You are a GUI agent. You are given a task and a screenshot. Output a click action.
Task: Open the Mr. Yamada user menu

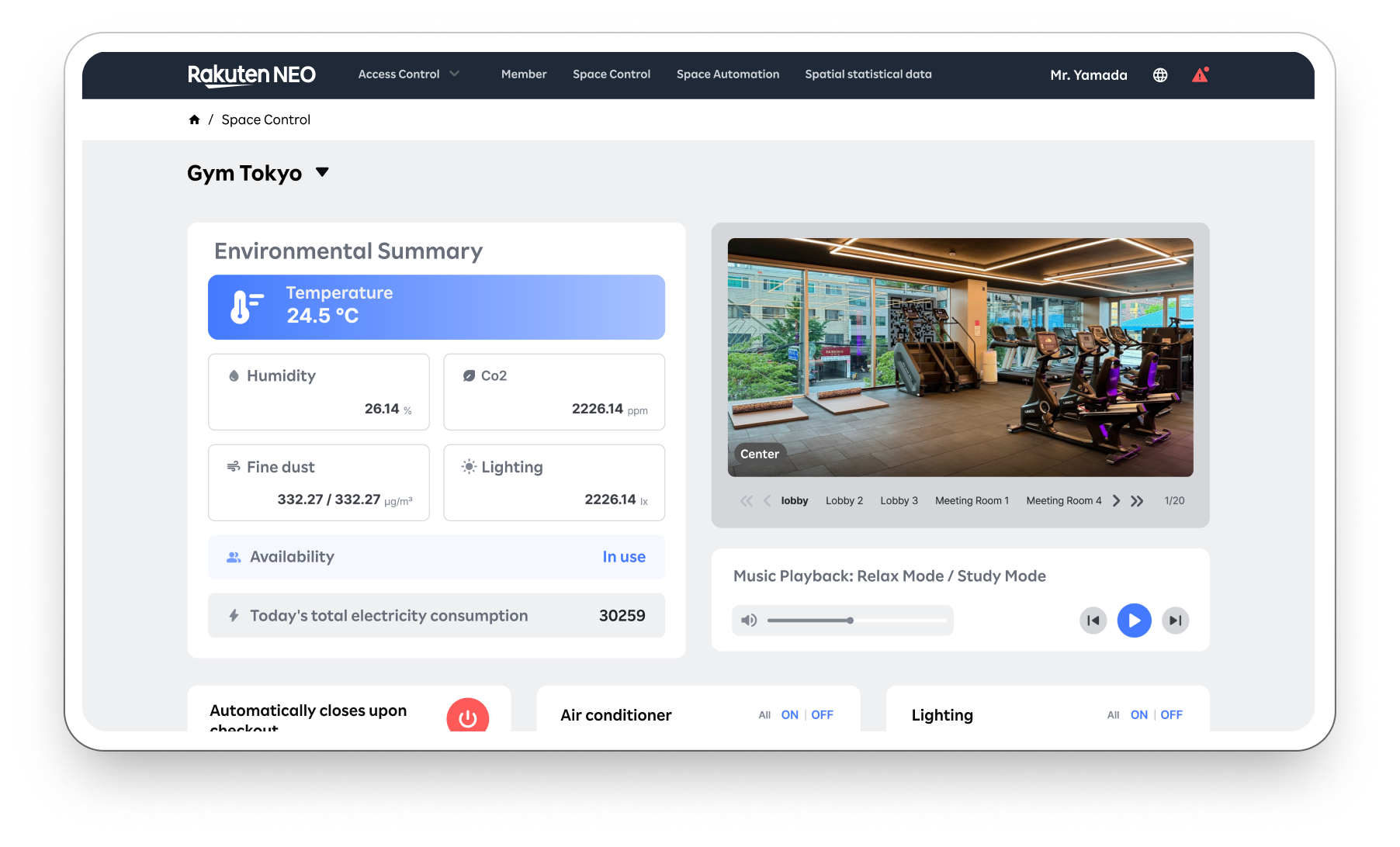coord(1088,75)
